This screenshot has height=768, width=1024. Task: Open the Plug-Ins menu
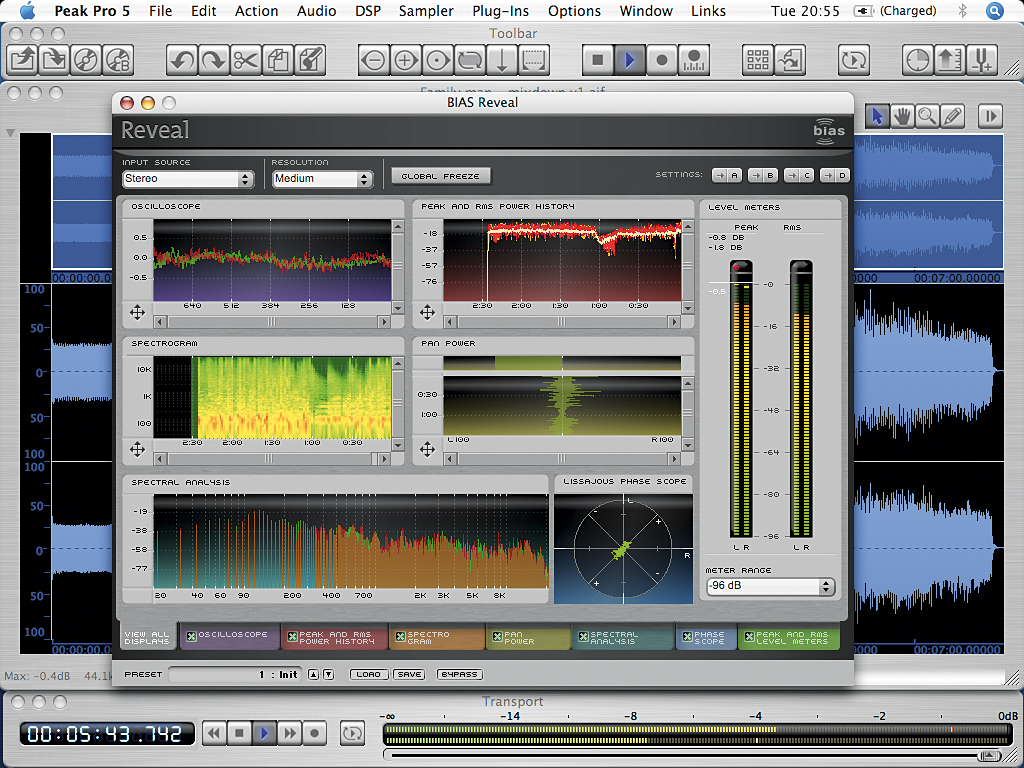500,11
